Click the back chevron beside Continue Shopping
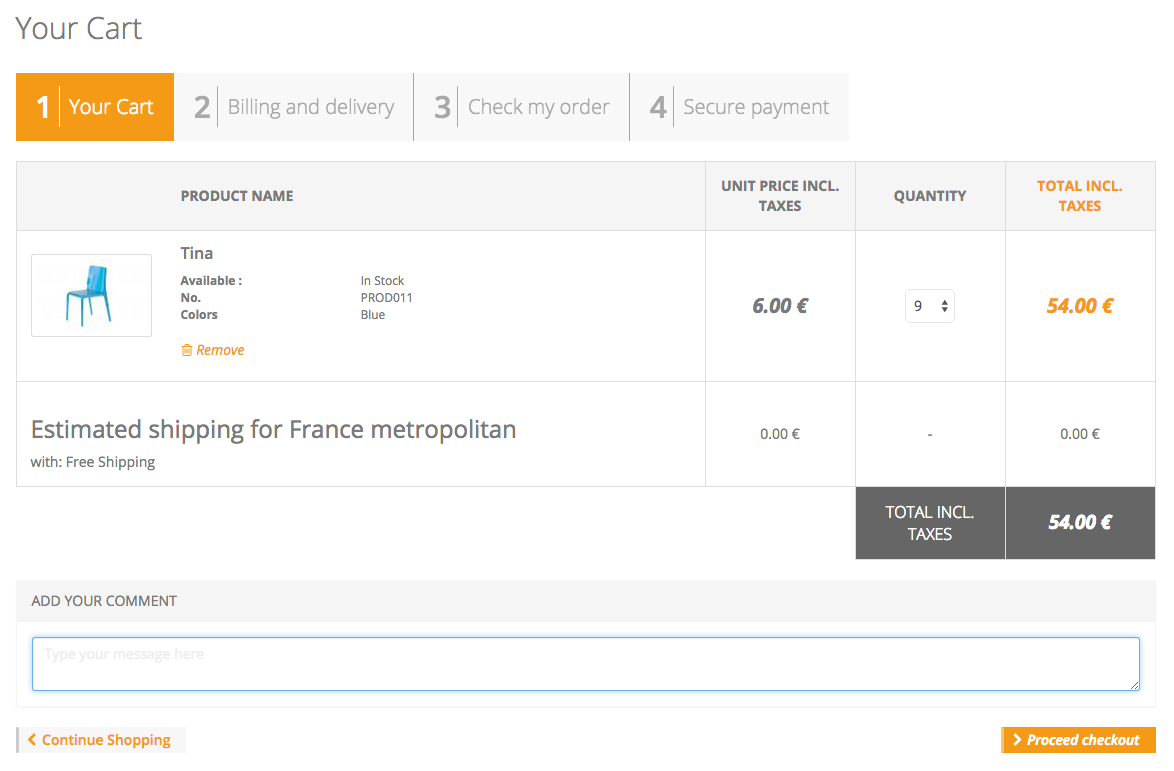Viewport: 1174px width, 771px height. pyautogui.click(x=33, y=739)
